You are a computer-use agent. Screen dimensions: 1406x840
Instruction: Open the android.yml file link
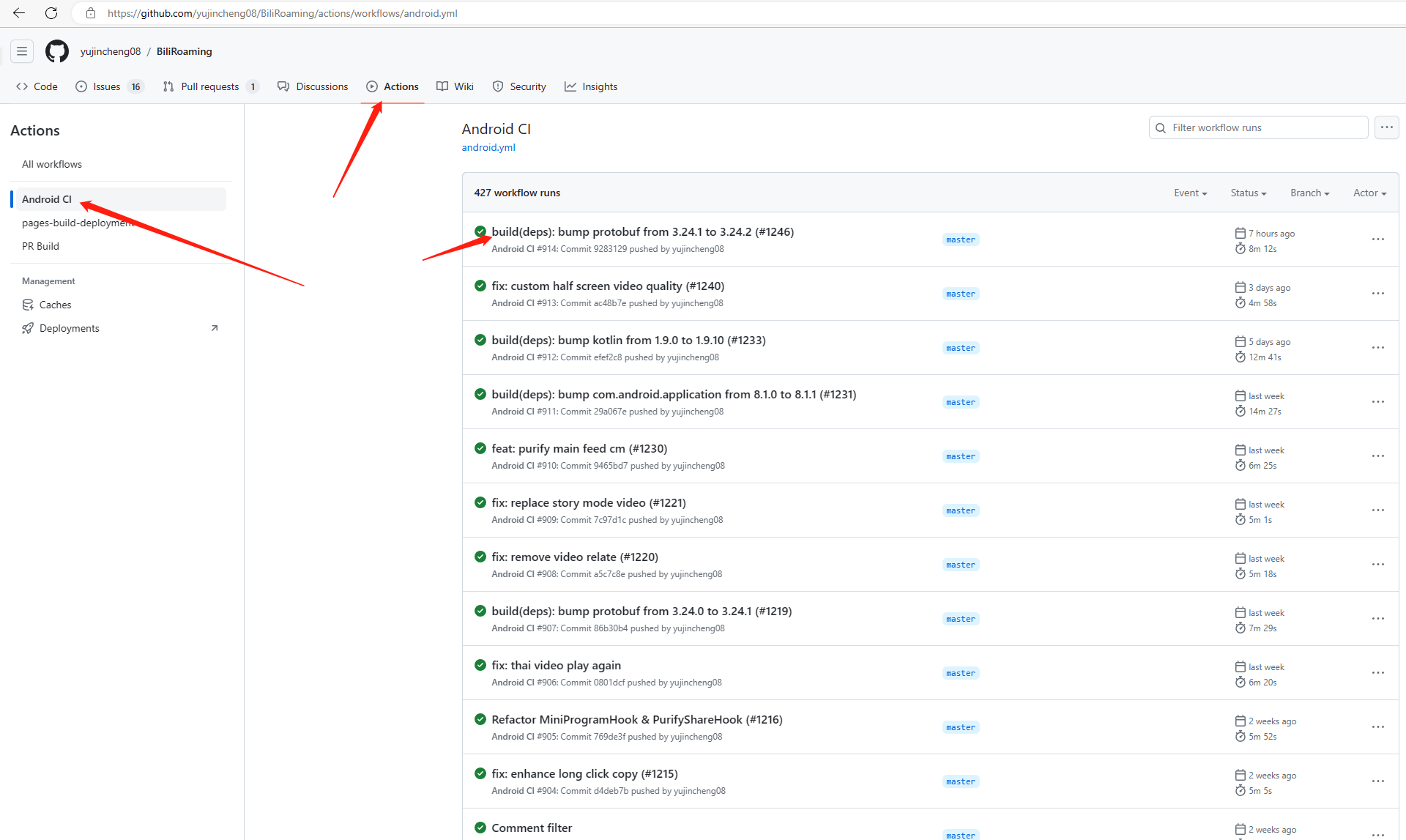488,147
